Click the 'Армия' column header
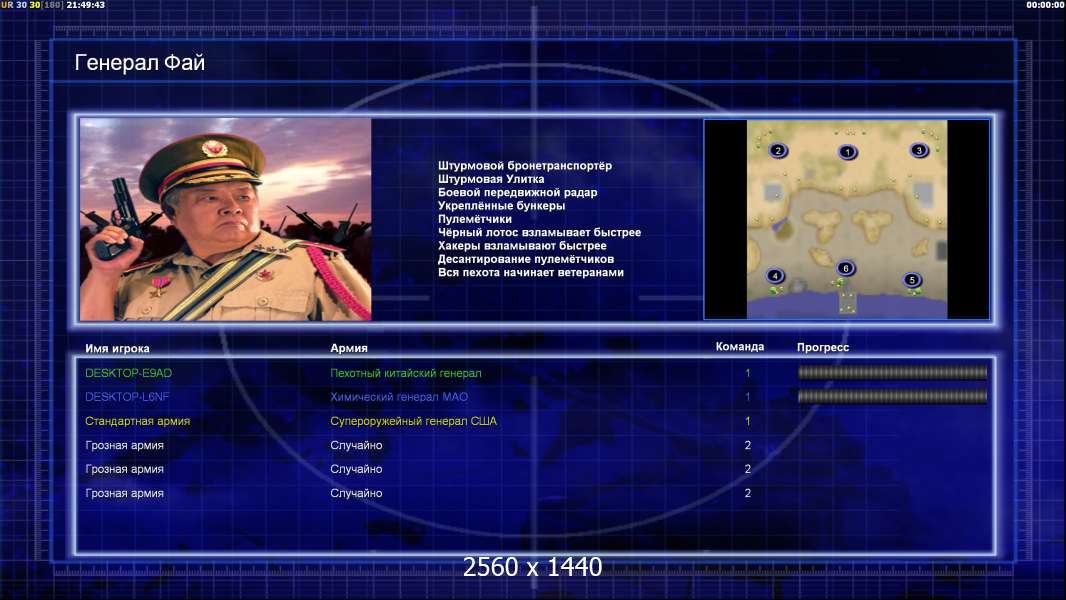This screenshot has width=1066, height=600. (349, 348)
